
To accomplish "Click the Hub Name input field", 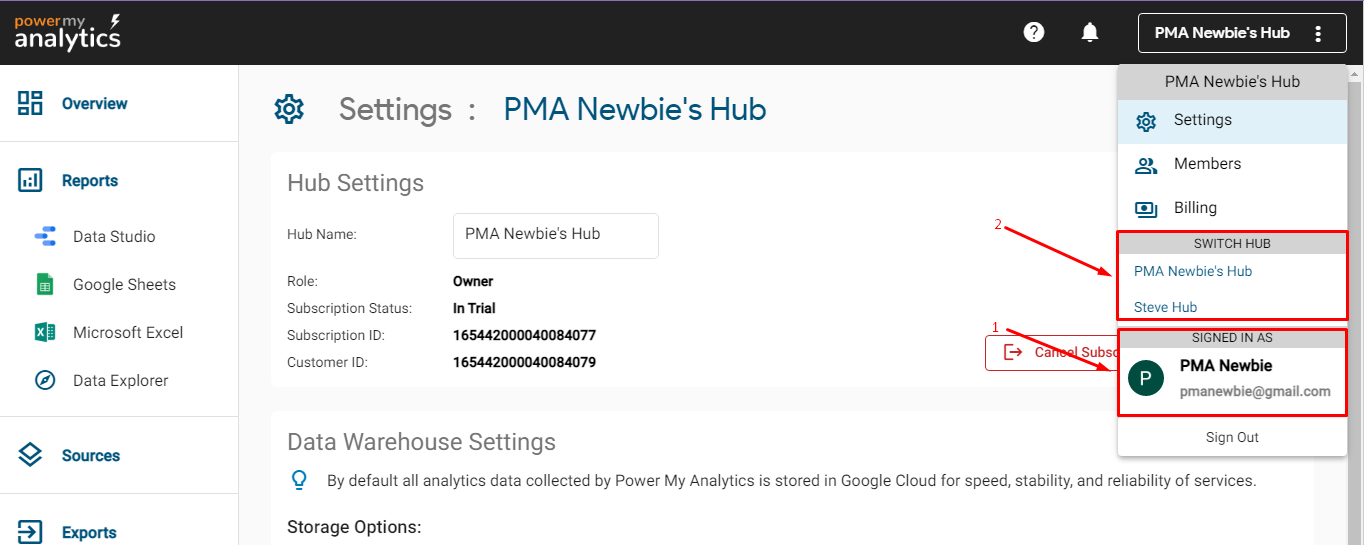I will click(555, 235).
